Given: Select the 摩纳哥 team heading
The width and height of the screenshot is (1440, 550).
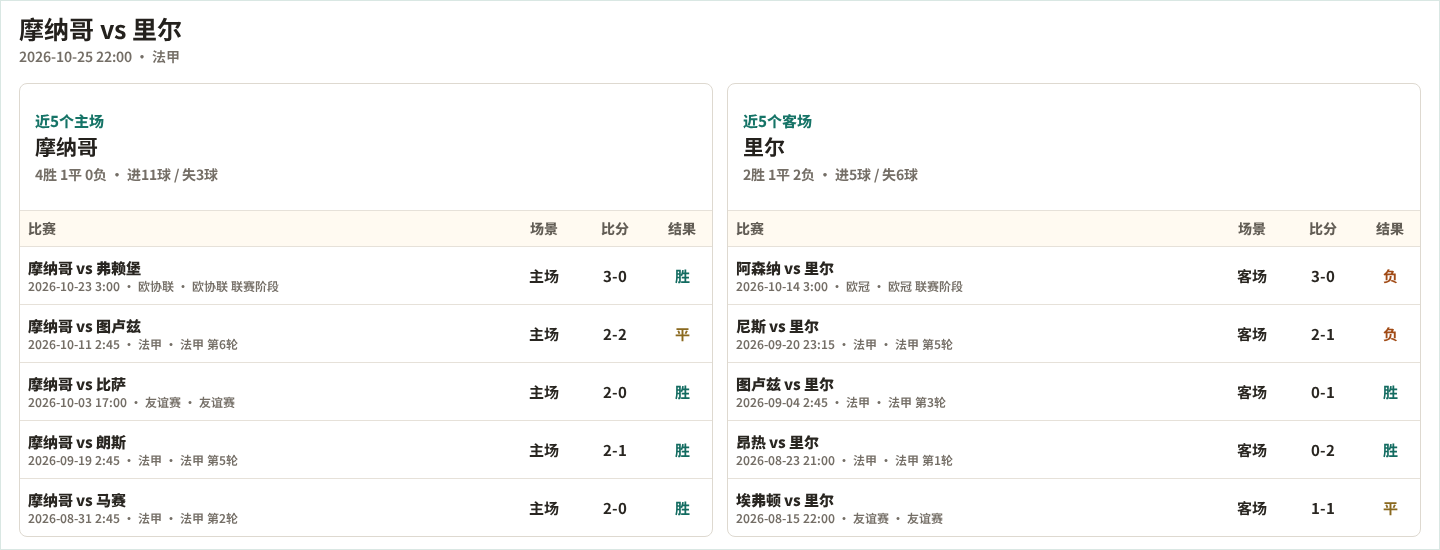Looking at the screenshot, I should (x=66, y=147).
